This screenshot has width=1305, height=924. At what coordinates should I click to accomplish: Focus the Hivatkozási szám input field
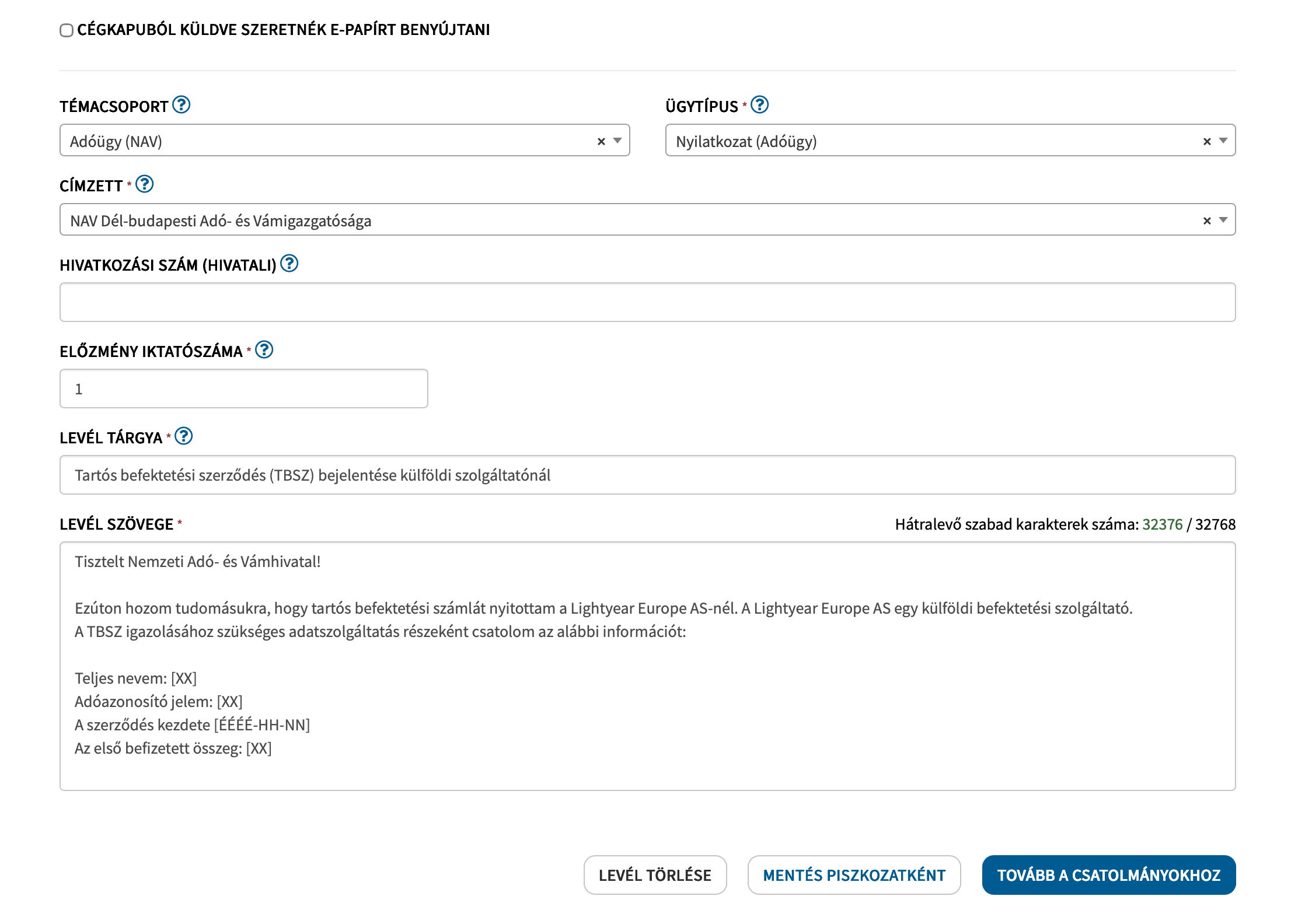(x=647, y=302)
